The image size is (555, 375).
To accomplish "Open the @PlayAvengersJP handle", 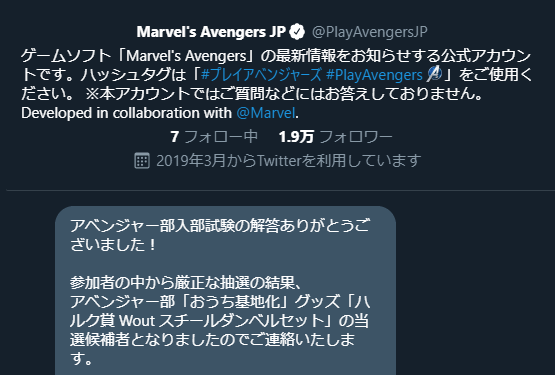I will click(370, 32).
